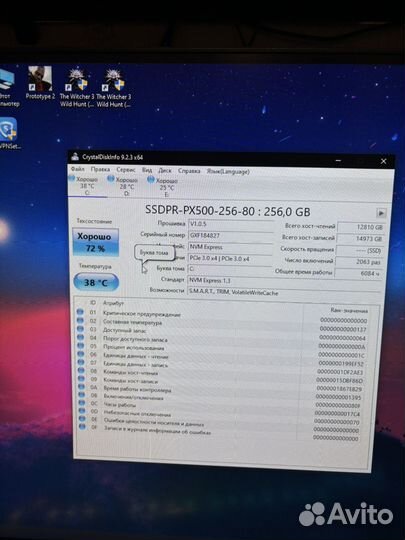Image resolution: width=405 pixels, height=540 pixels.
Task: Click status icon of Небезопасные отключения row
Action: point(82,411)
